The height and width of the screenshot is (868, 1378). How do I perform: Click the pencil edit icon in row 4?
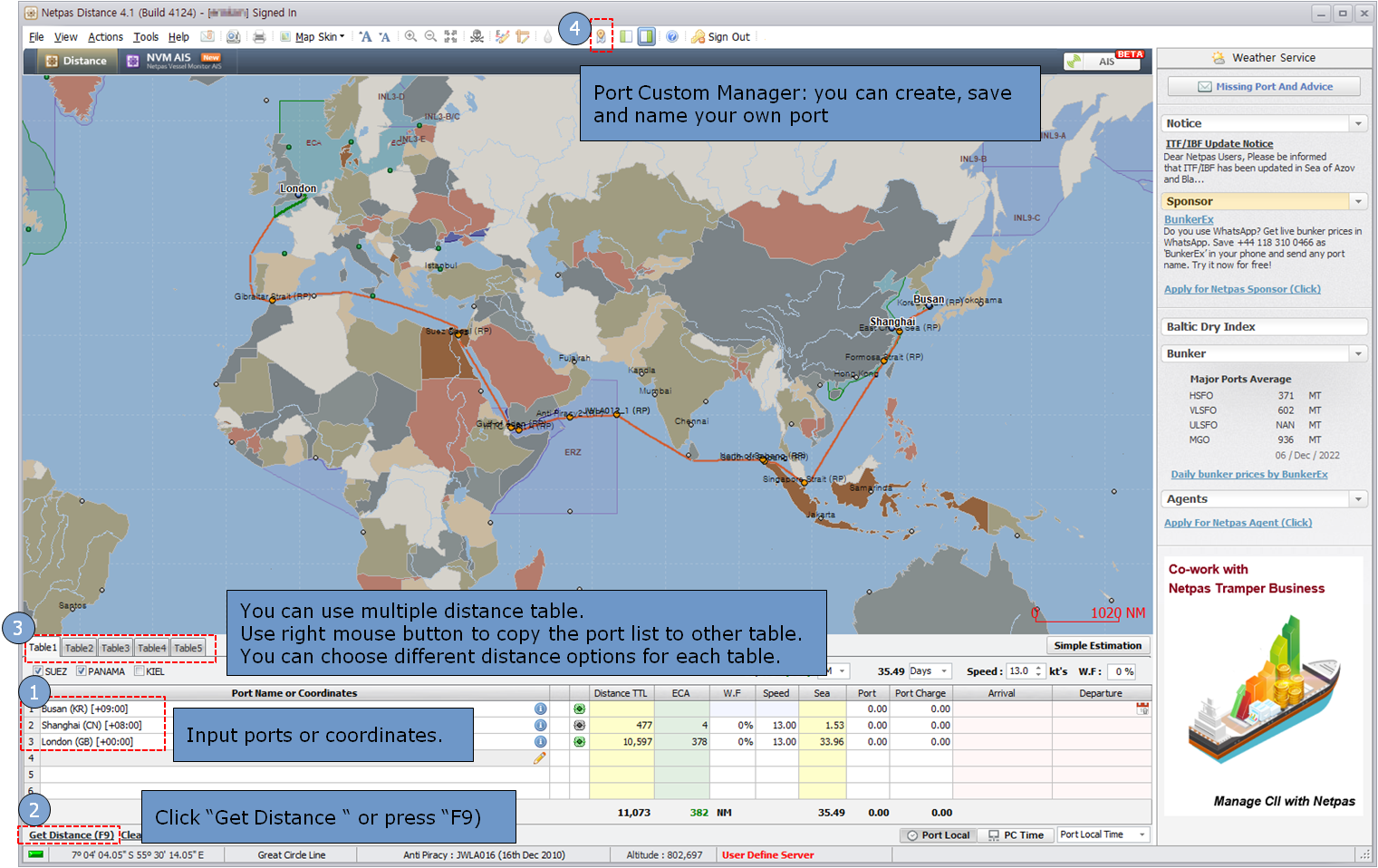[540, 758]
